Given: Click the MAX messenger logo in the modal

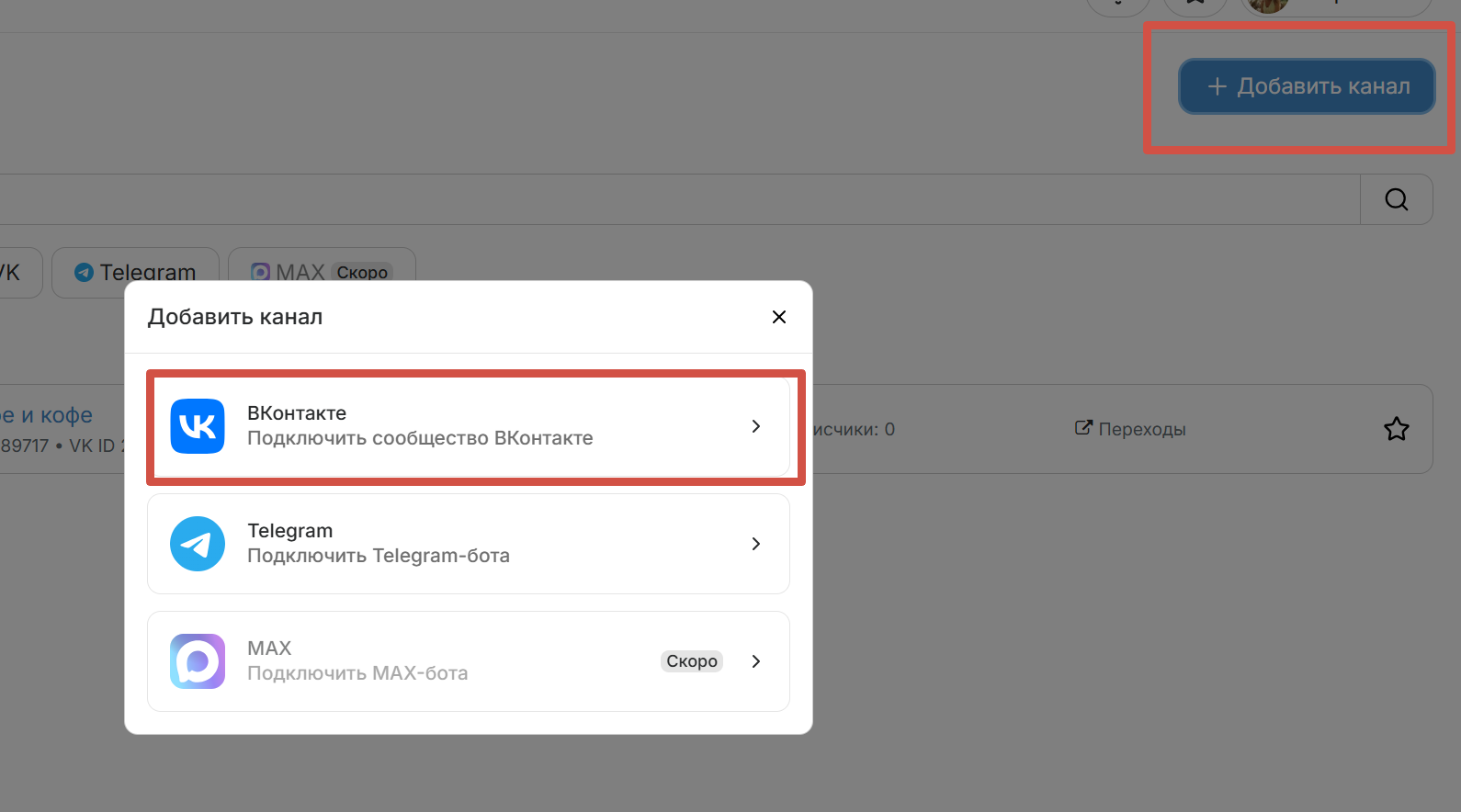Looking at the screenshot, I should 198,661.
